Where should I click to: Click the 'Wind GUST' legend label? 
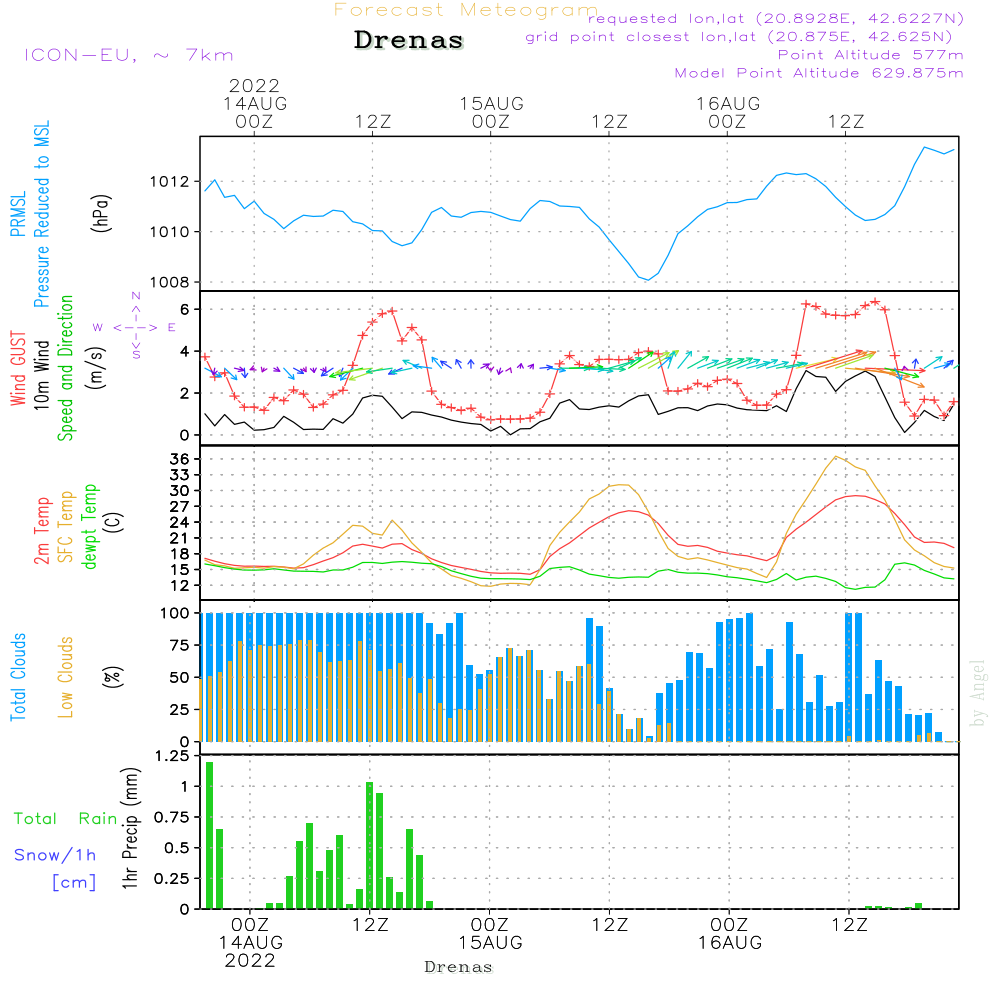pyautogui.click(x=18, y=369)
